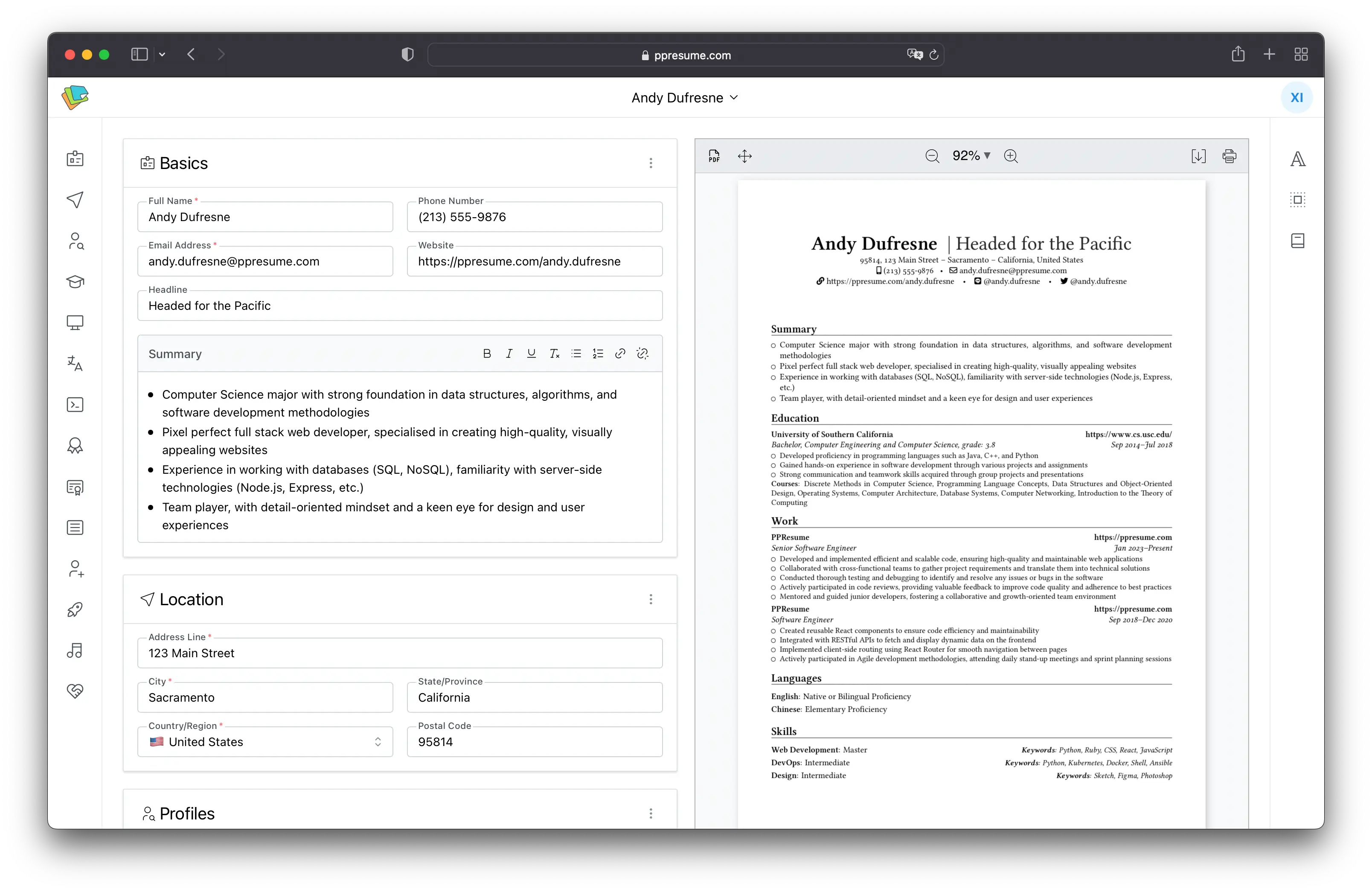Select the Education section icon in the sidebar
The width and height of the screenshot is (1372, 892).
coord(75,282)
